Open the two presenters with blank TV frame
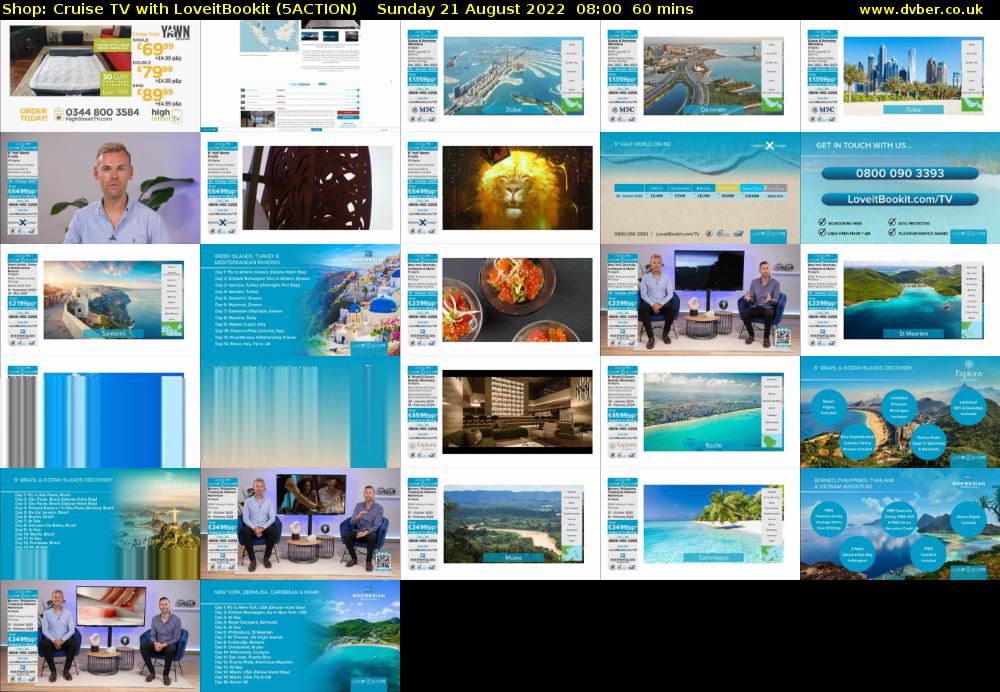1000x692 pixels. click(700, 300)
